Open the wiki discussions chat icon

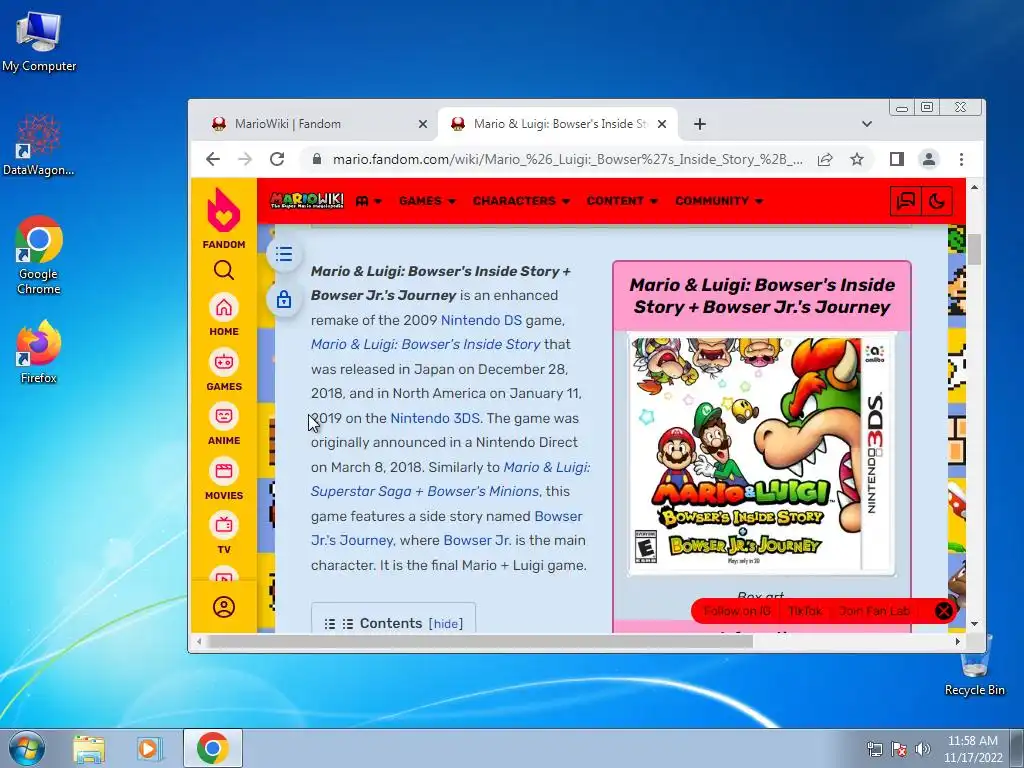click(906, 200)
